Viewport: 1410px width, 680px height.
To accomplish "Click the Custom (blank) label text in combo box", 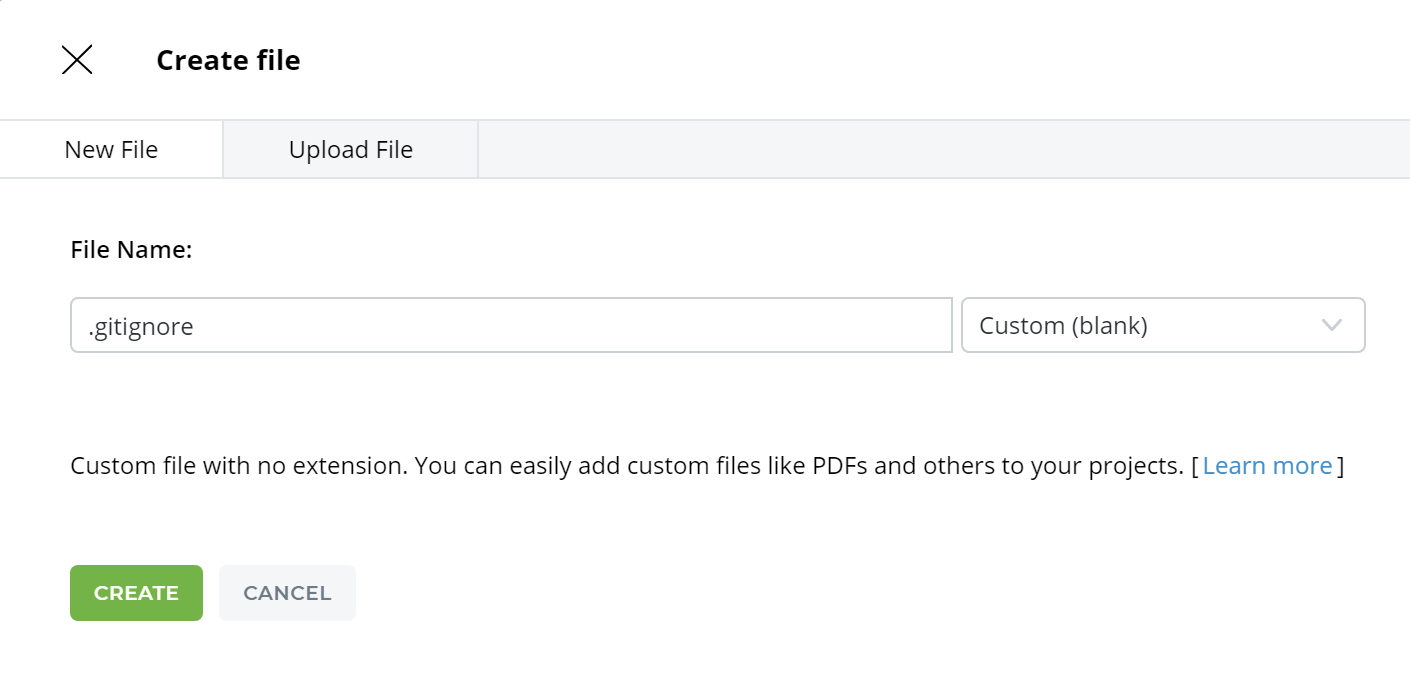I will tap(1063, 326).
